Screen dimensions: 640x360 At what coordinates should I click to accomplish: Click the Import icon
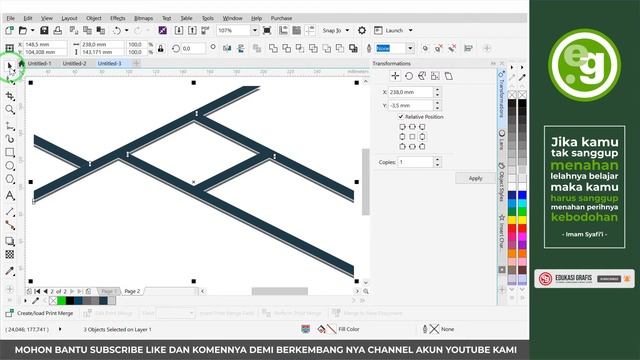point(178,30)
